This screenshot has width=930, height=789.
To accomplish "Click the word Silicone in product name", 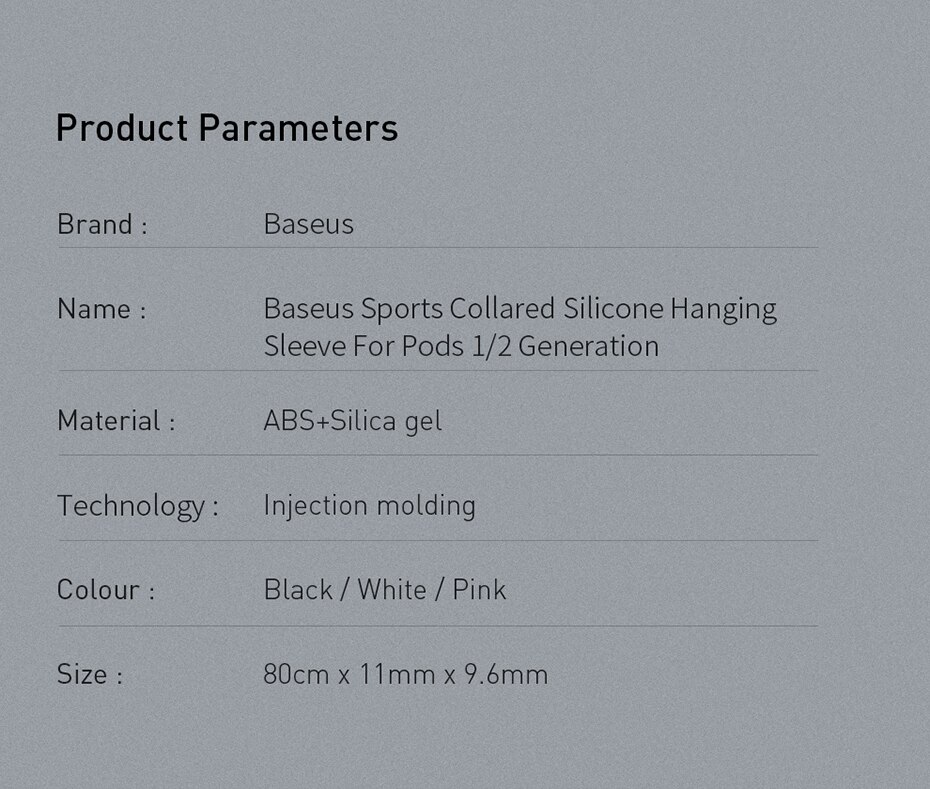I will click(613, 308).
